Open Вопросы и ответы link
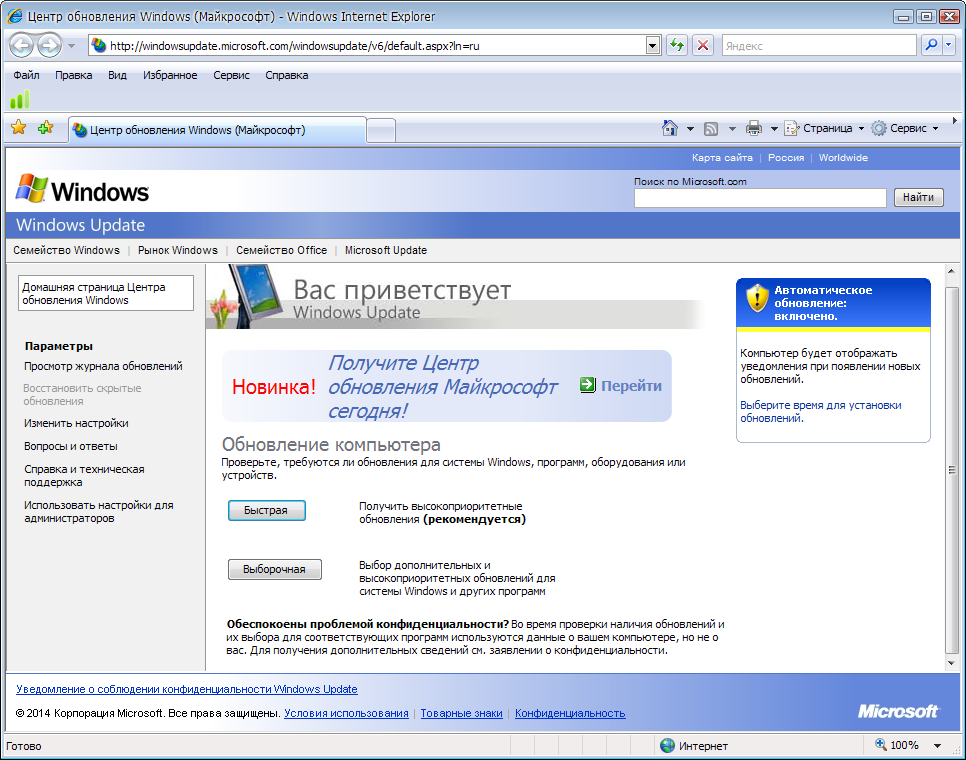This screenshot has height=760, width=966. [x=70, y=446]
